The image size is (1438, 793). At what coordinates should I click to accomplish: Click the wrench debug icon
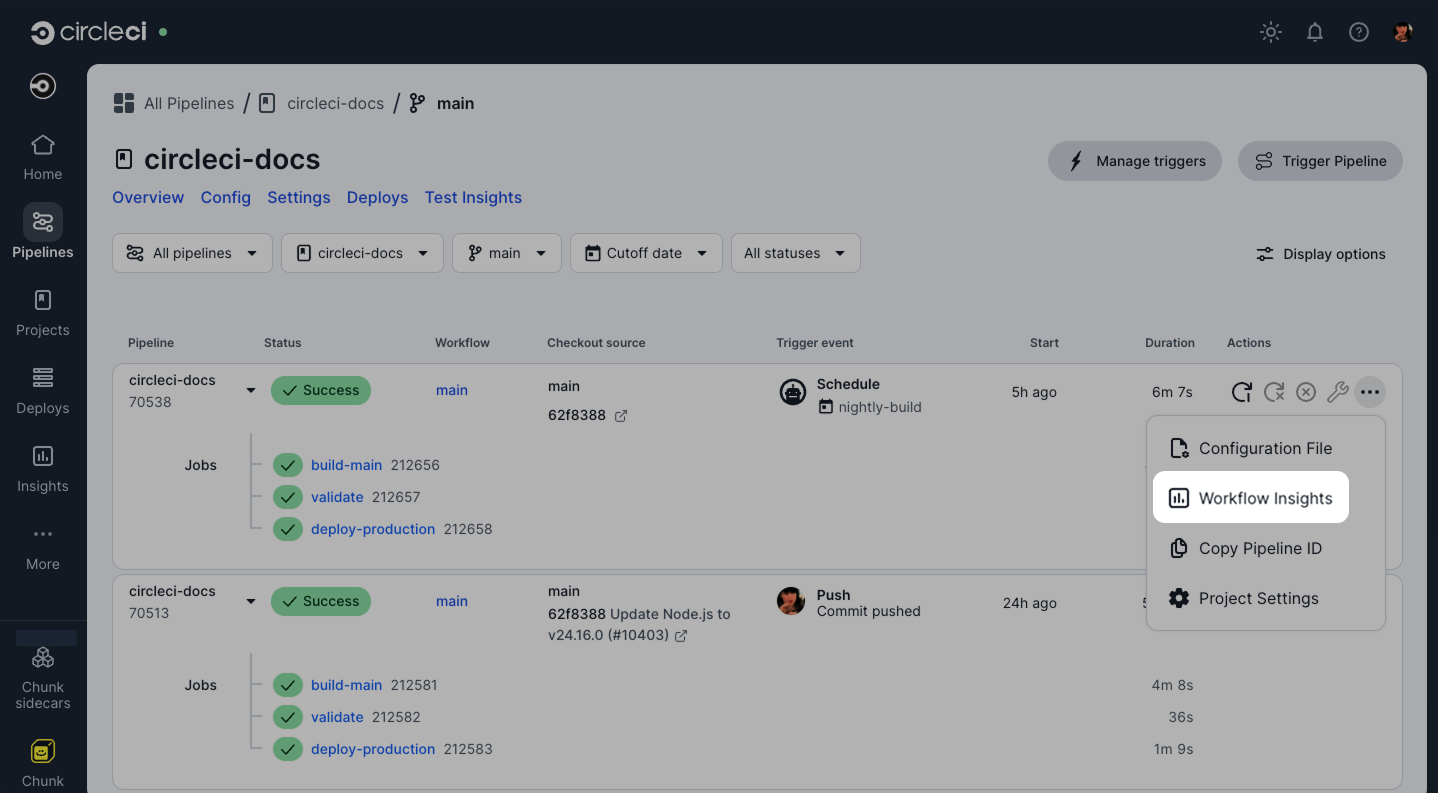pyautogui.click(x=1338, y=392)
